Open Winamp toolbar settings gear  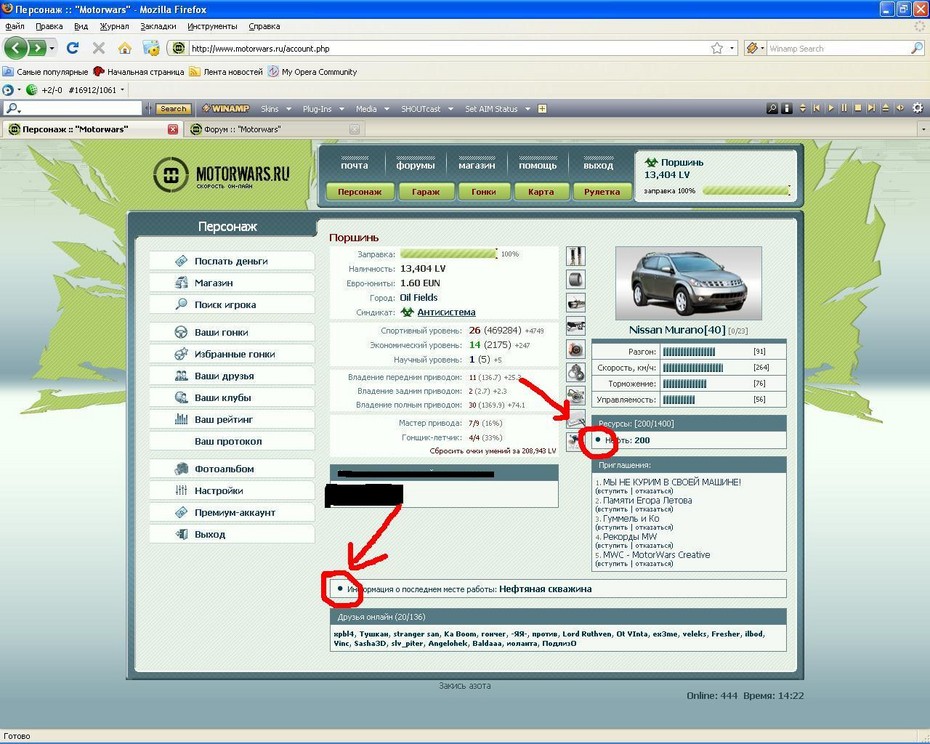coord(917,108)
